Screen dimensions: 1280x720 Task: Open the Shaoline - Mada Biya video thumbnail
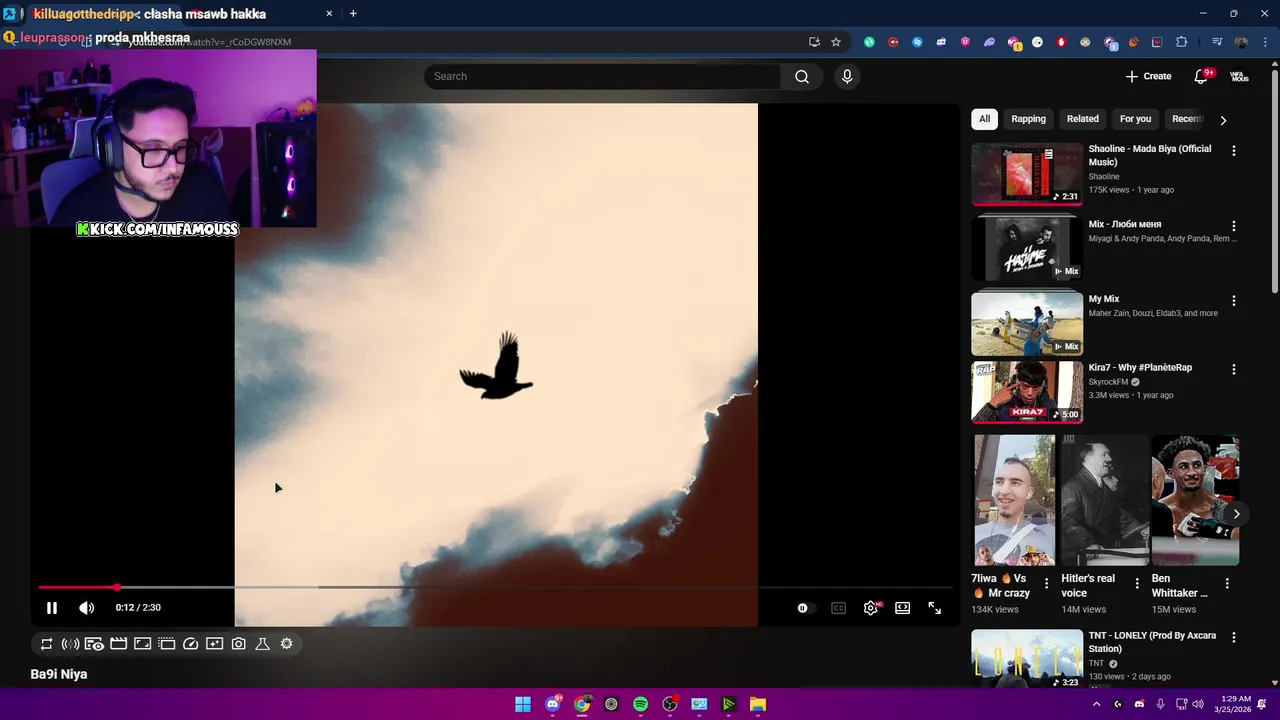point(1027,174)
